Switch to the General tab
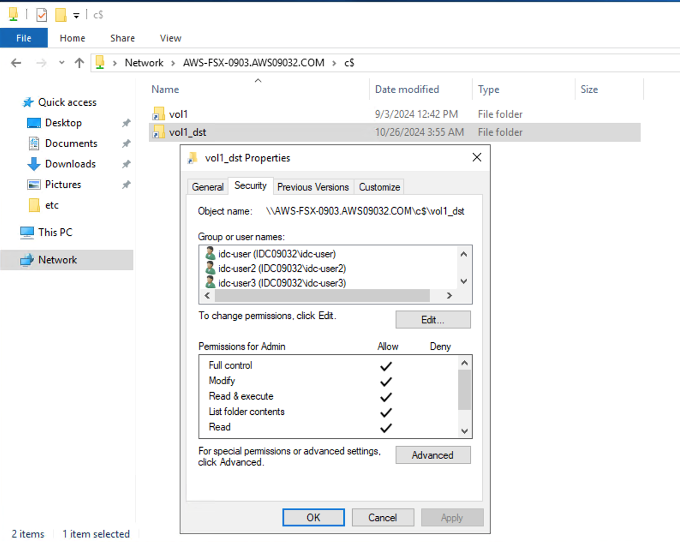Image resolution: width=680 pixels, height=542 pixels. pos(208,187)
